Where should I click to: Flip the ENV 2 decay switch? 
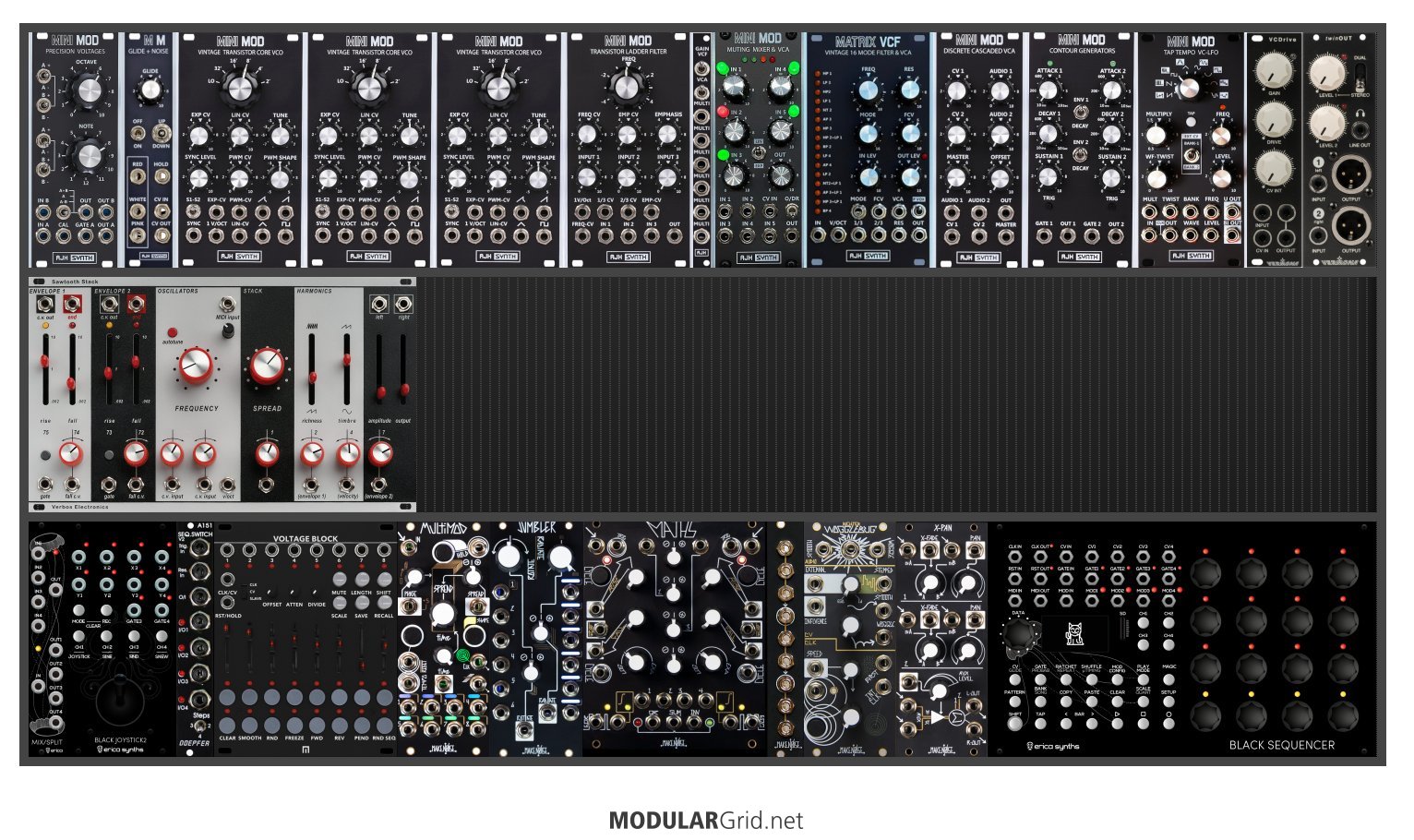(x=1080, y=156)
